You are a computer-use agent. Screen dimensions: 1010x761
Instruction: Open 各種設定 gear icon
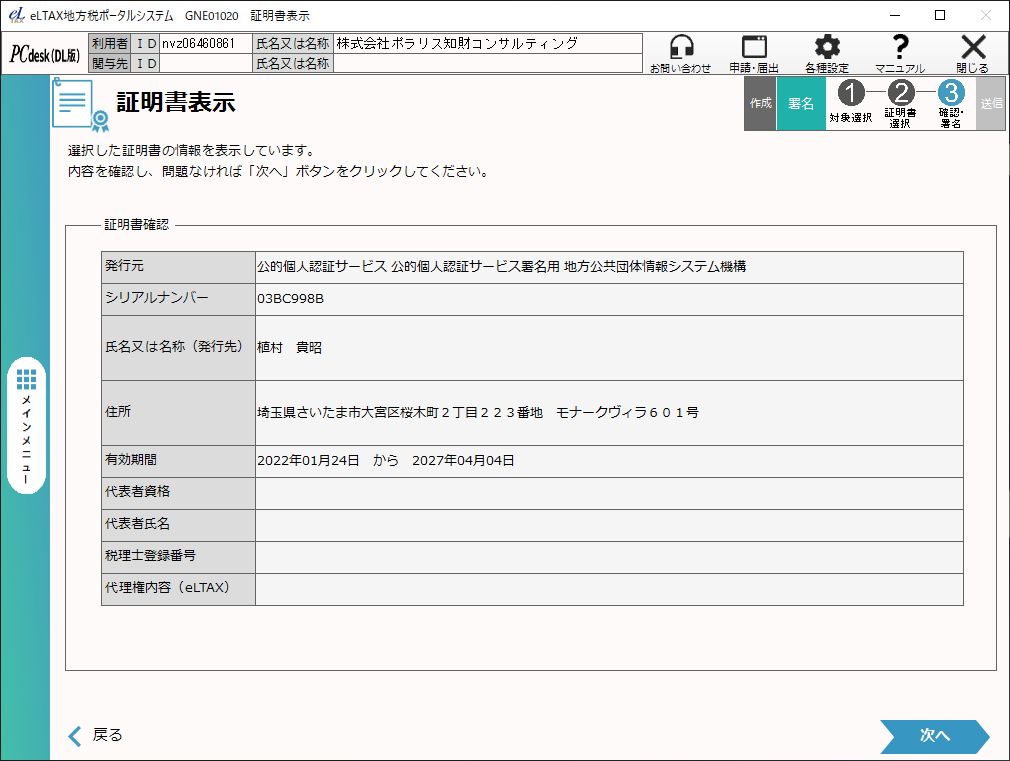coord(827,47)
